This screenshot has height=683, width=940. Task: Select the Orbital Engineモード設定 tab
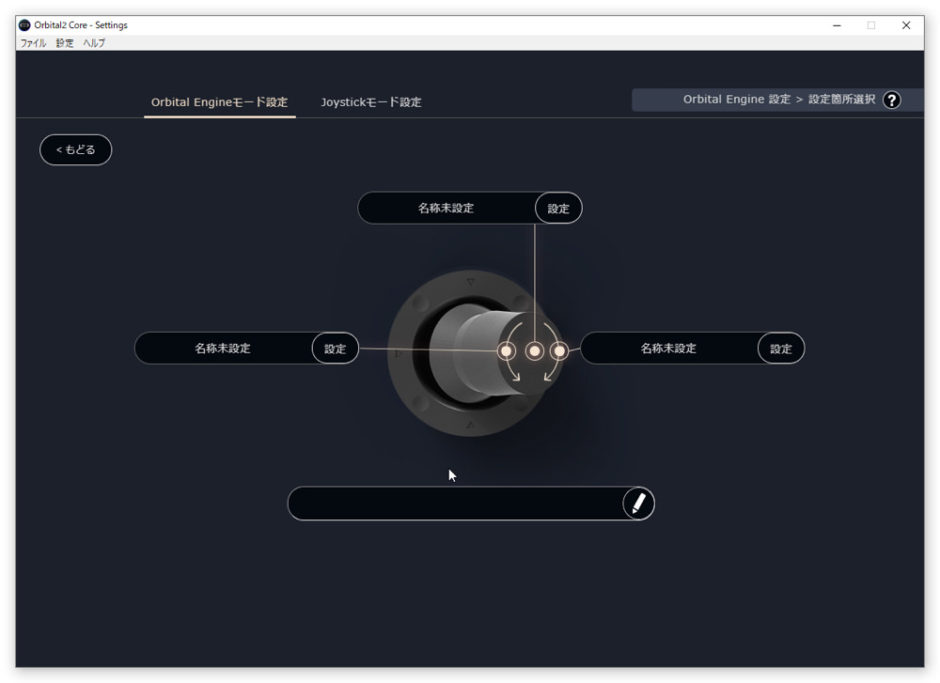219,102
